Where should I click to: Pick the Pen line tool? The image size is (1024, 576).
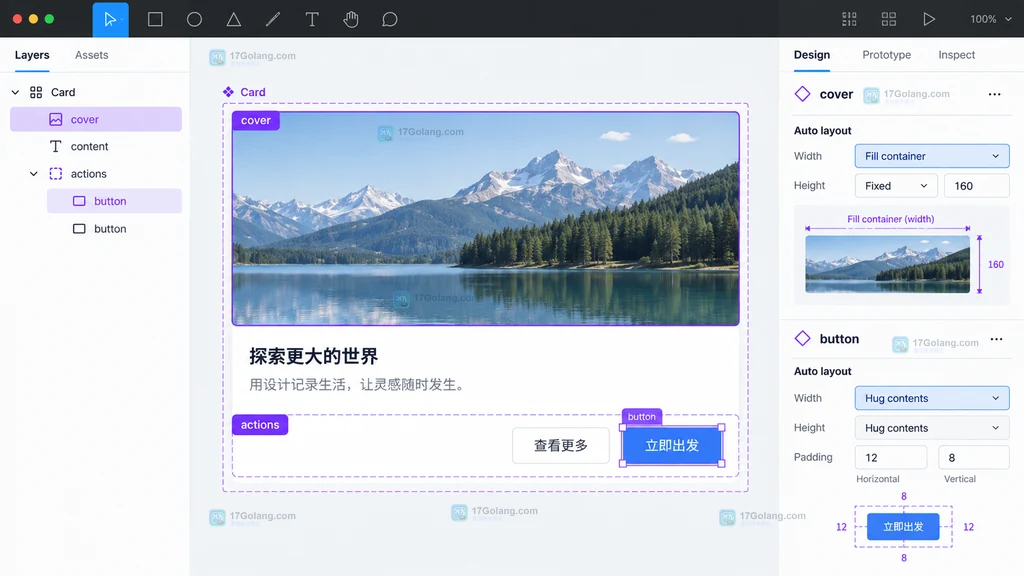pos(273,20)
